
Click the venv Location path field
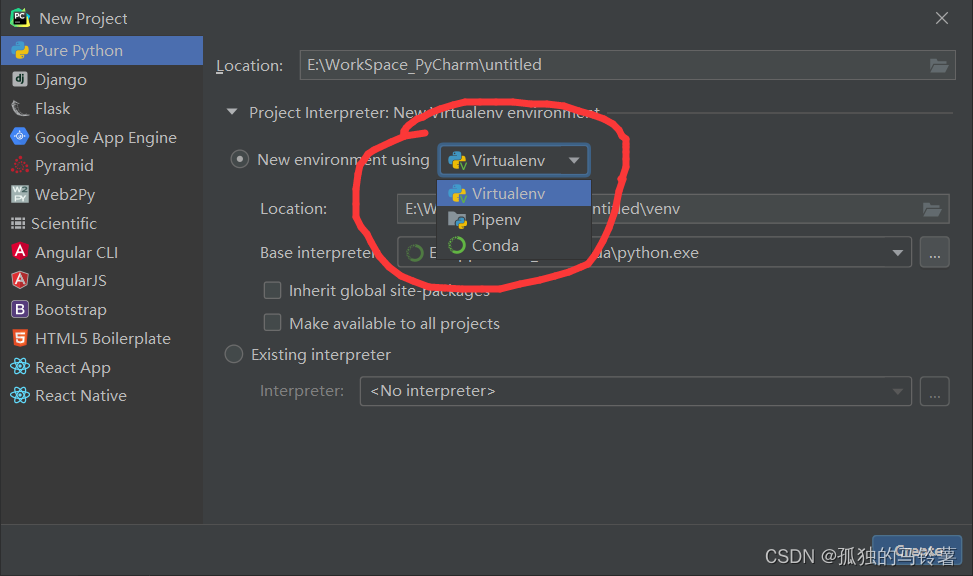[673, 209]
